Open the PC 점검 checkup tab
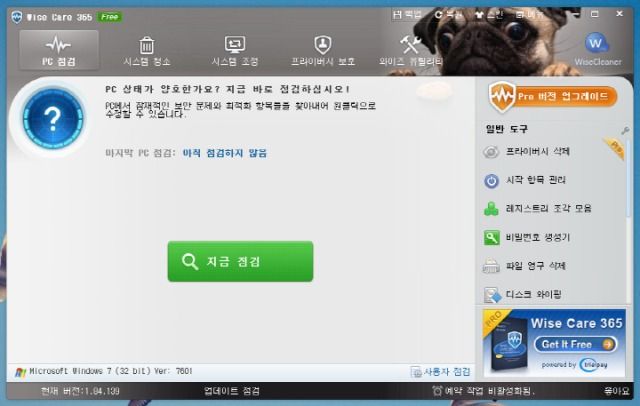This screenshot has height=406, width=640. [x=59, y=51]
